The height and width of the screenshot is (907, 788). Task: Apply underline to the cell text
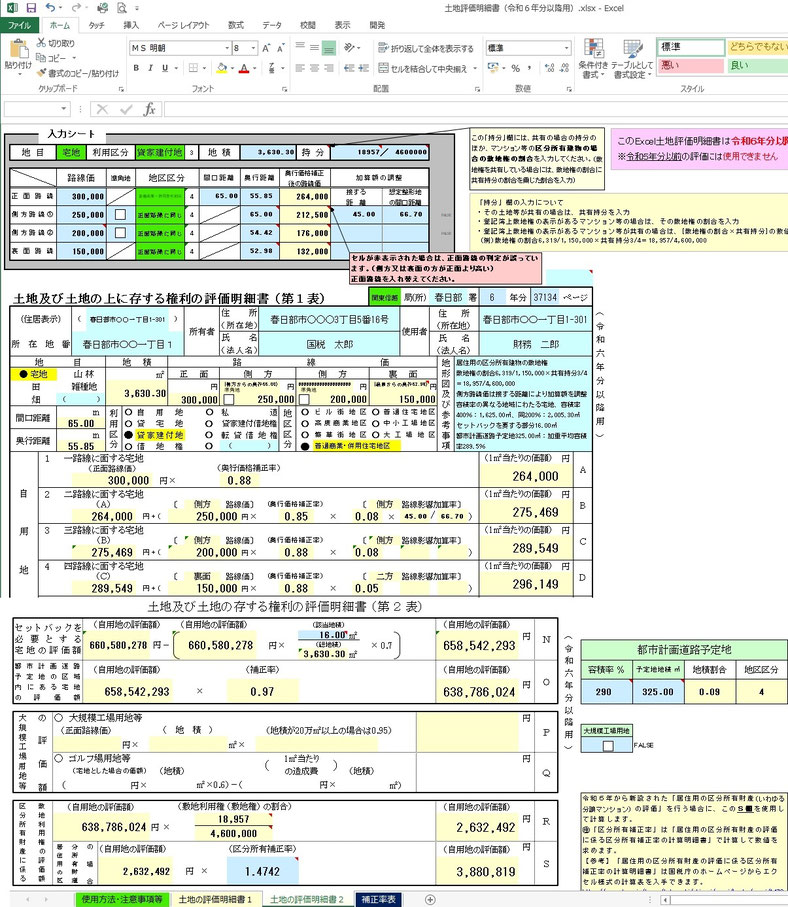[165, 68]
